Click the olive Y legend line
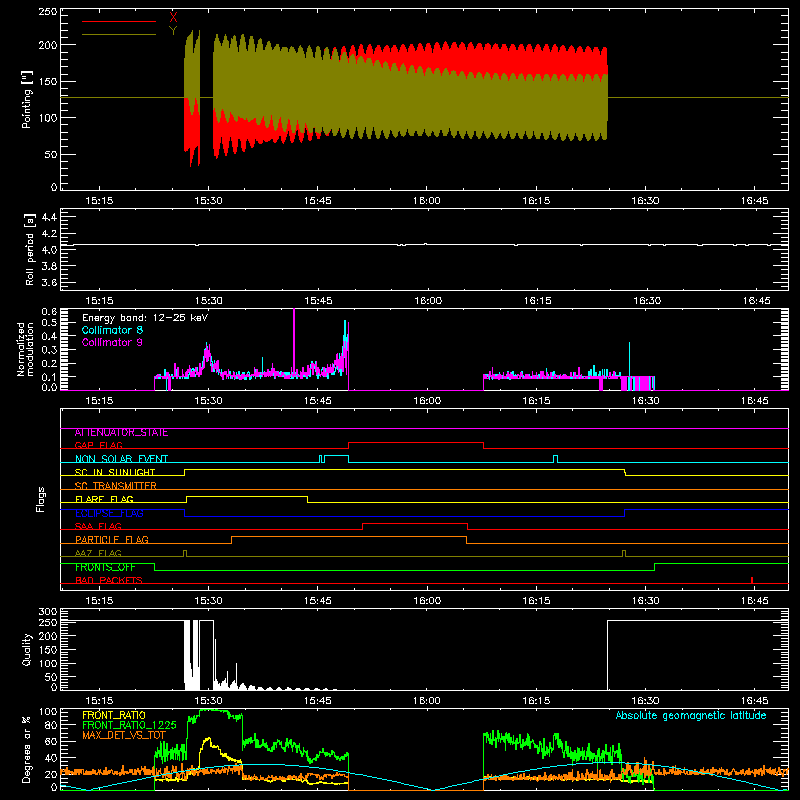This screenshot has height=800, width=800. (119, 35)
